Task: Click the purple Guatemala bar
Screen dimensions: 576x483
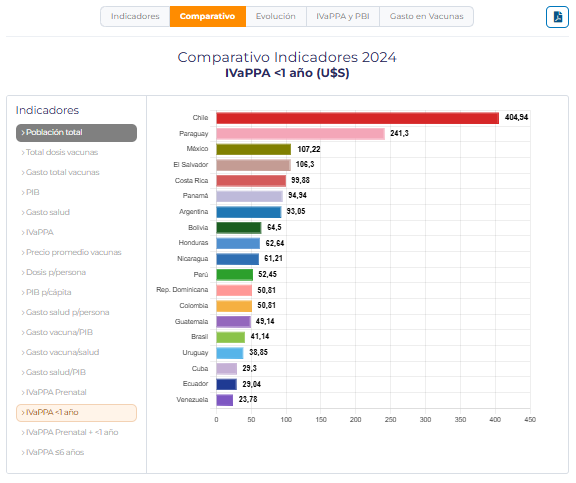Action: click(234, 322)
